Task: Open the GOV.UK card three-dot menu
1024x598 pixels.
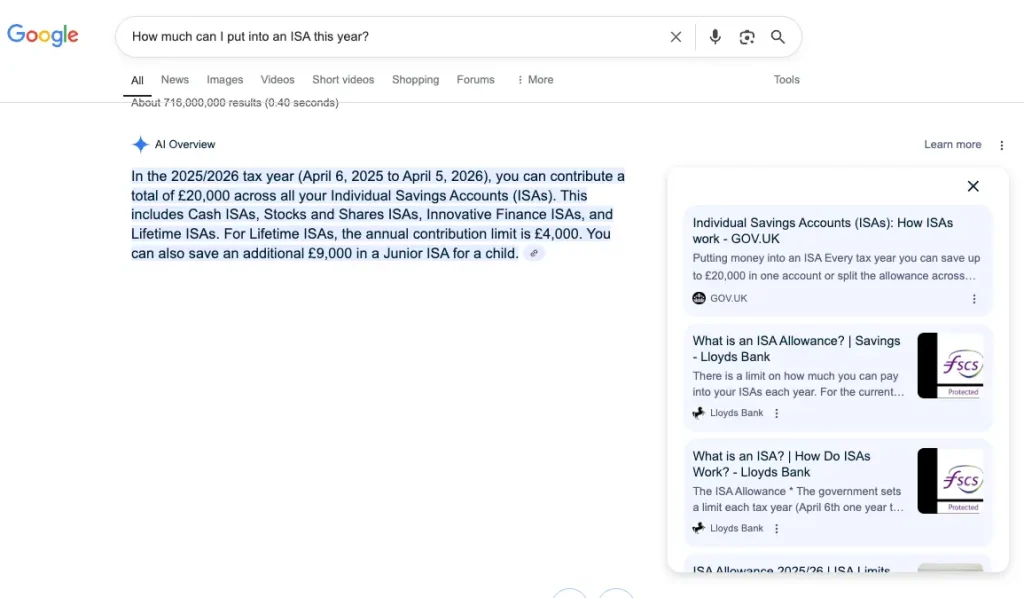Action: [974, 299]
